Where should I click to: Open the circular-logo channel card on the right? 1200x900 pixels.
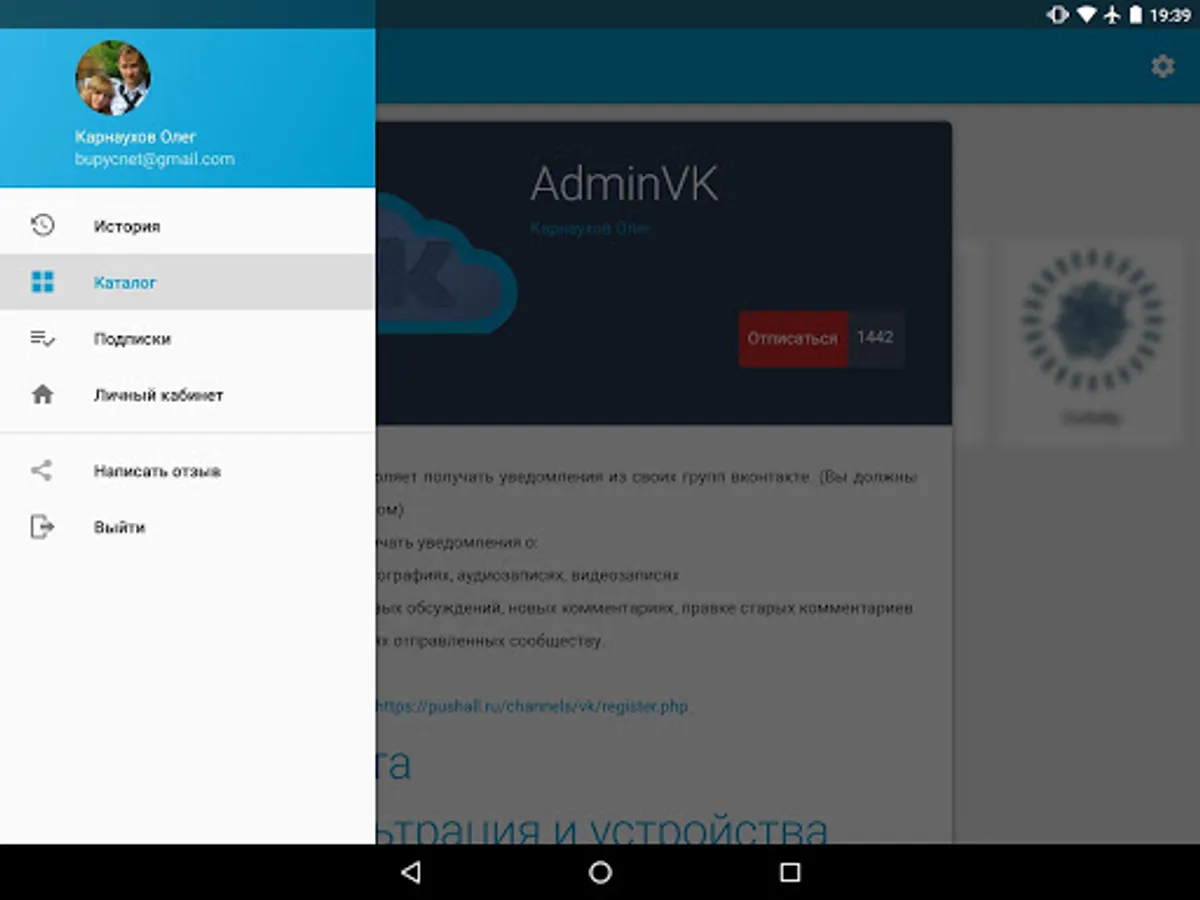pos(1091,340)
